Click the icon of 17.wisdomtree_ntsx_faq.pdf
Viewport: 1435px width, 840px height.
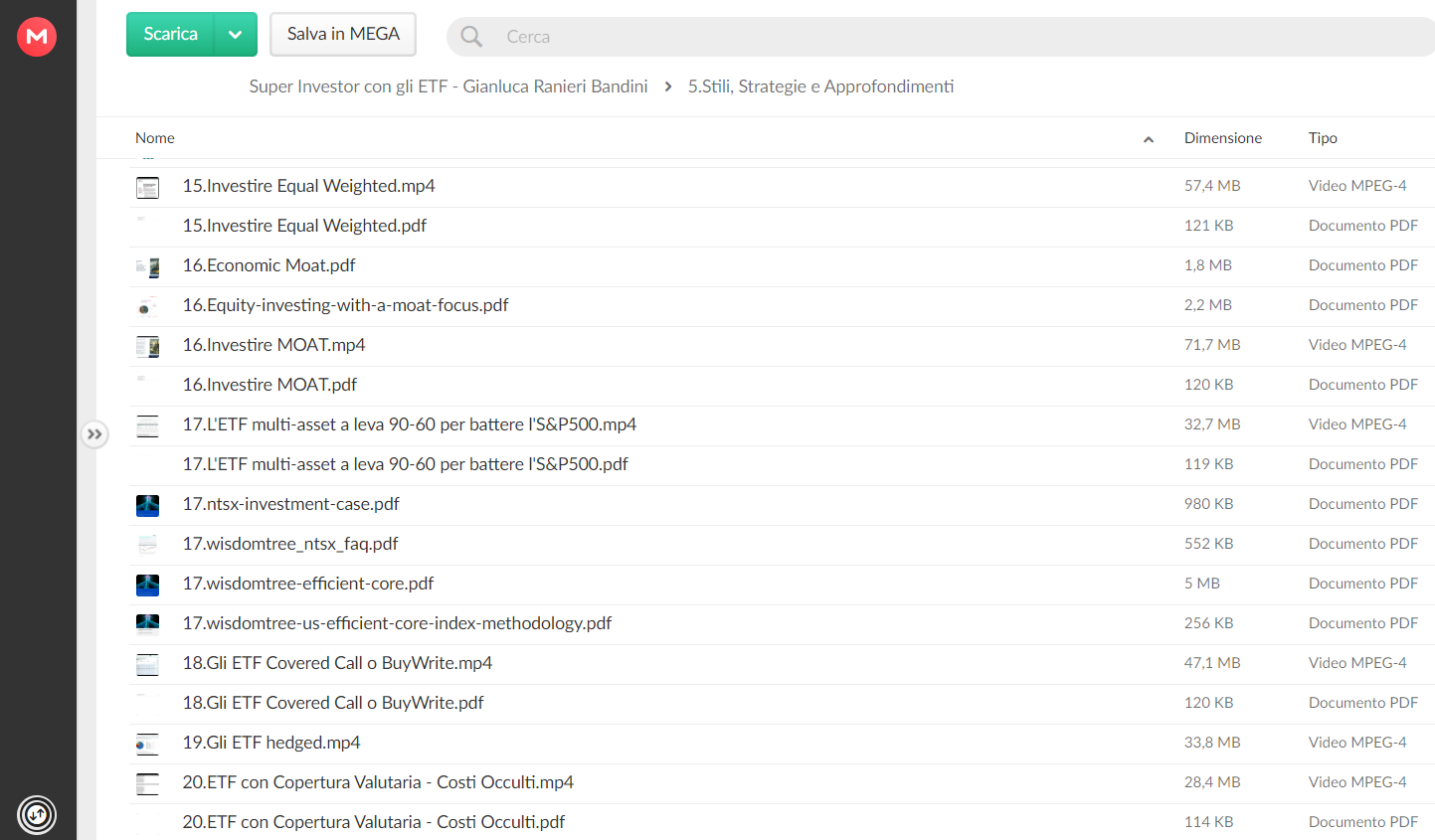click(x=147, y=545)
